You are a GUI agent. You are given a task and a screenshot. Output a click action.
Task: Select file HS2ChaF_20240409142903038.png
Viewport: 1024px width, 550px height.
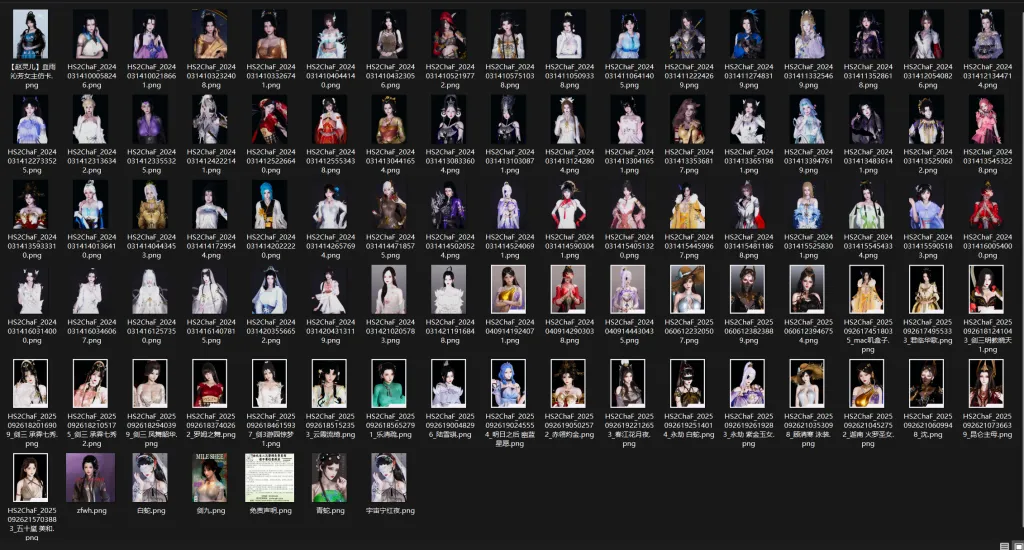[569, 290]
